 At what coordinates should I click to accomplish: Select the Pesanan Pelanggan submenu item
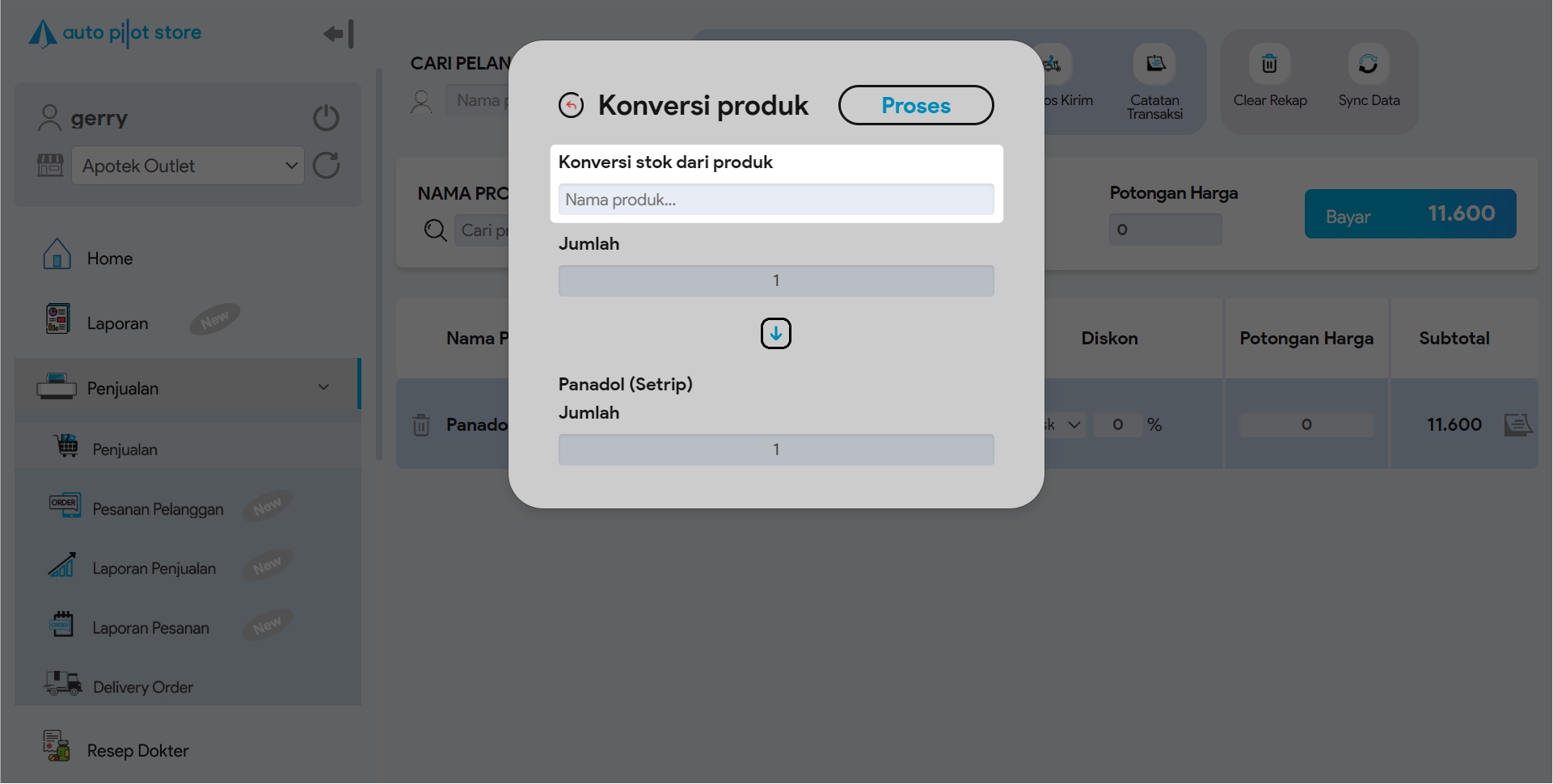click(158, 509)
